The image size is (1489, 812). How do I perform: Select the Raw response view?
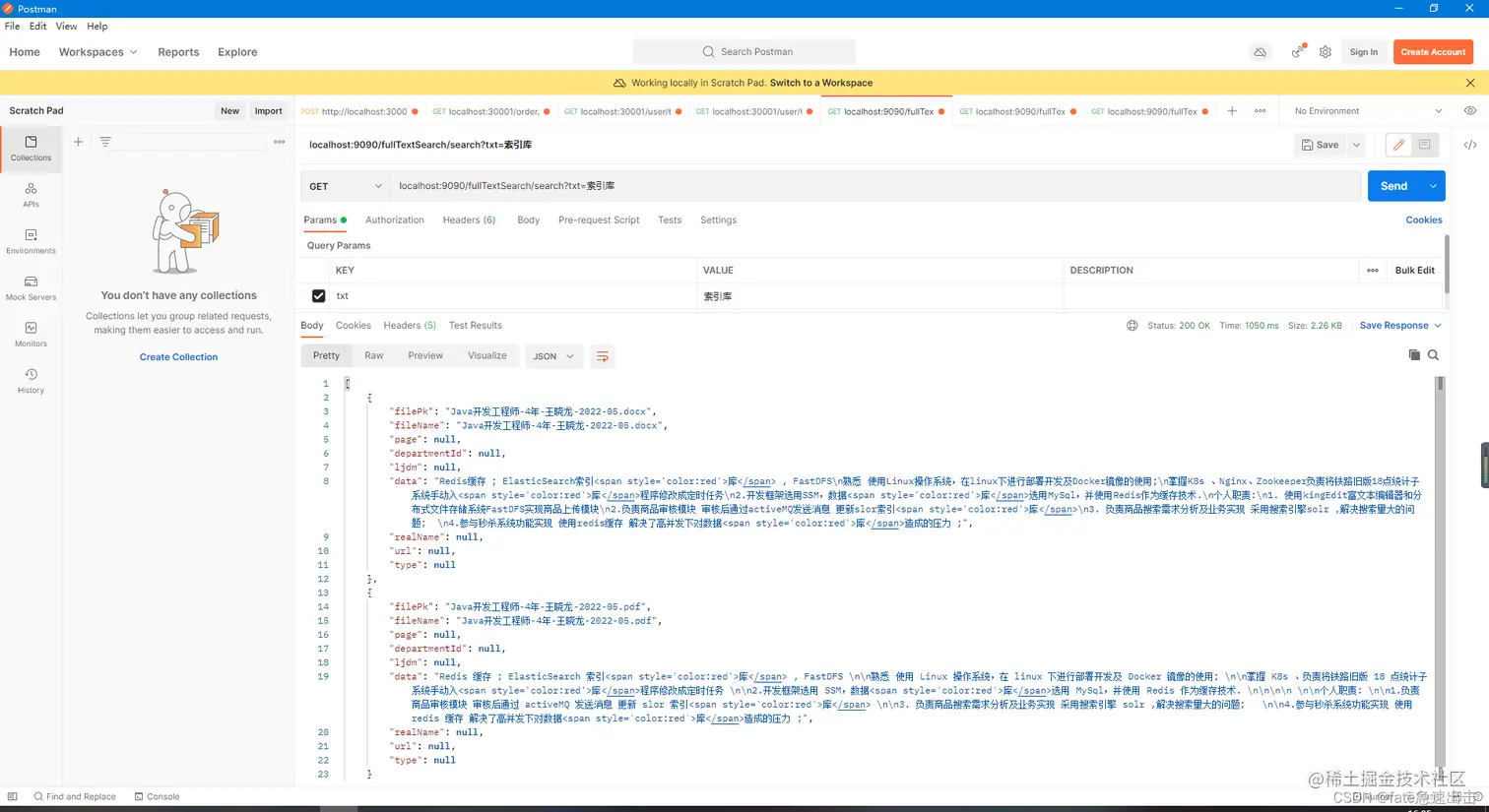point(373,356)
